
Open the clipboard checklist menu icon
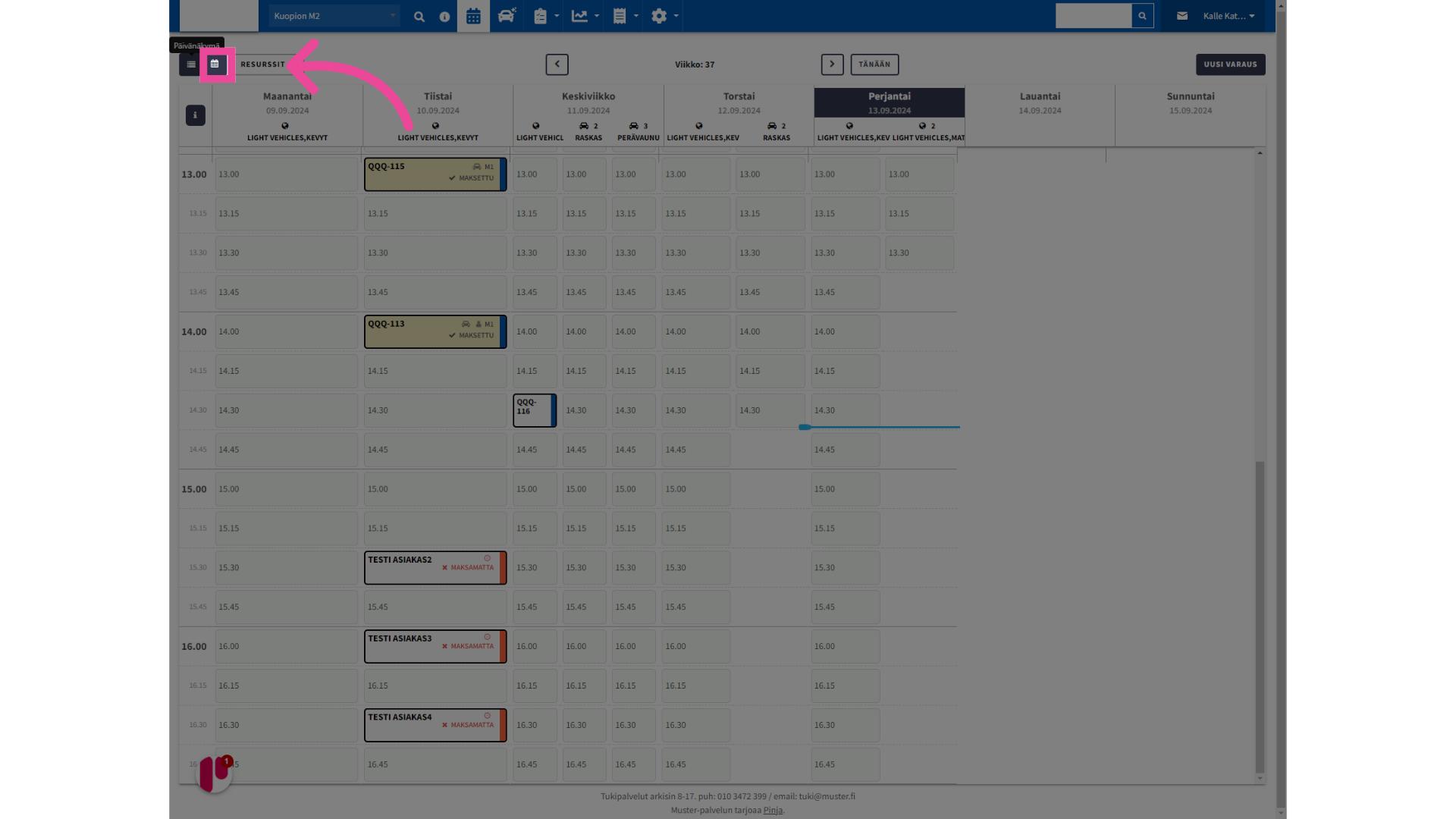tap(540, 16)
